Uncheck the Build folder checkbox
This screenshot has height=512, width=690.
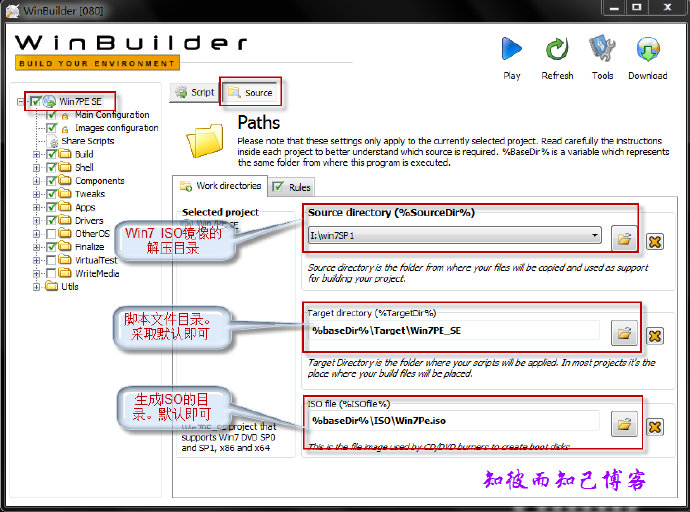pos(51,154)
